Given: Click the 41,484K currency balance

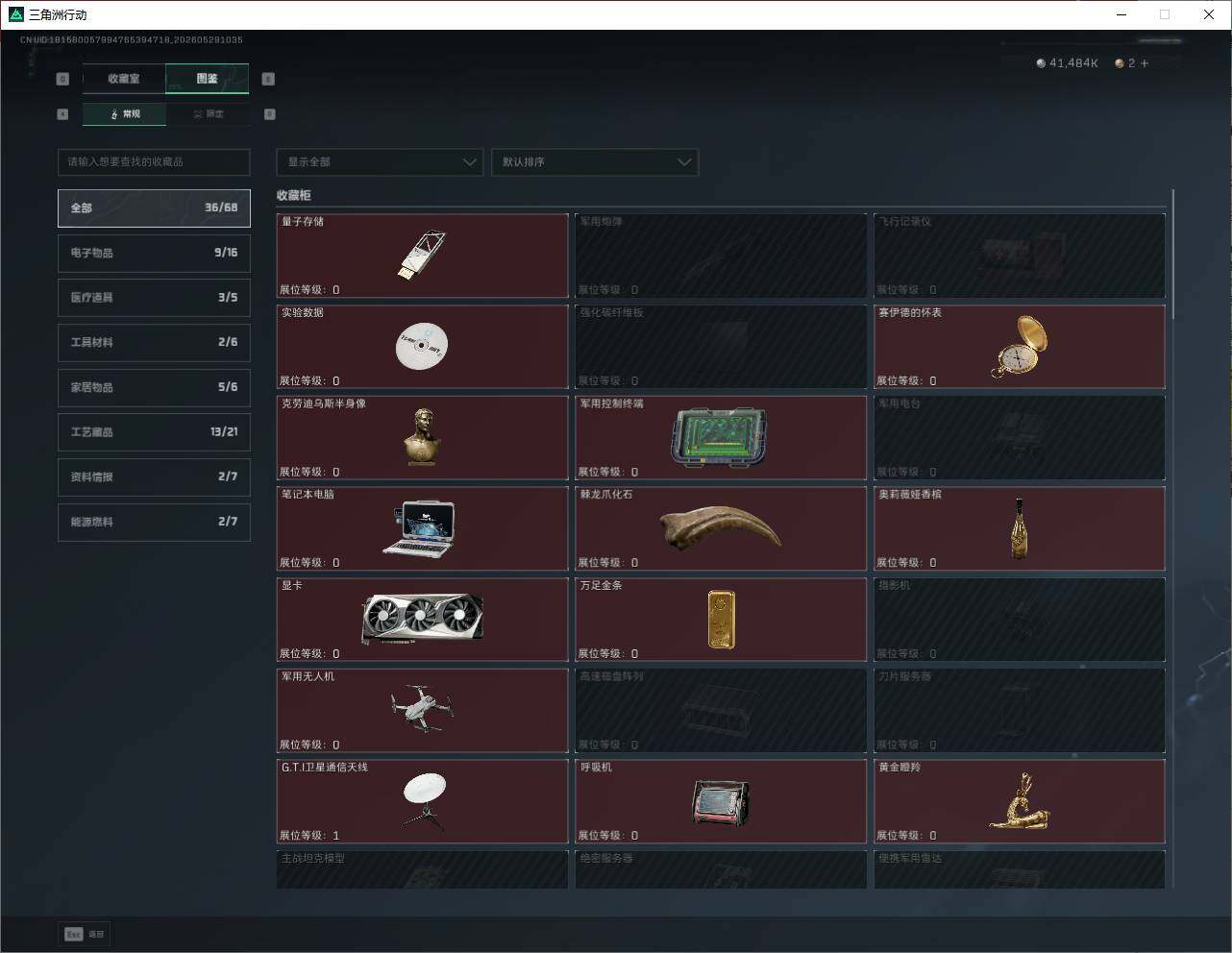Looking at the screenshot, I should pyautogui.click(x=1067, y=63).
